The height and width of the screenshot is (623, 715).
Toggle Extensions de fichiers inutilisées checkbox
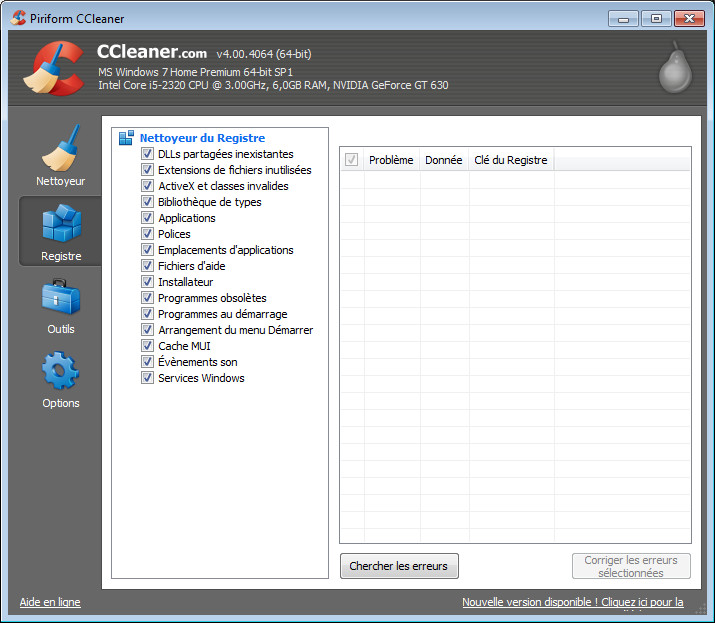tap(147, 170)
